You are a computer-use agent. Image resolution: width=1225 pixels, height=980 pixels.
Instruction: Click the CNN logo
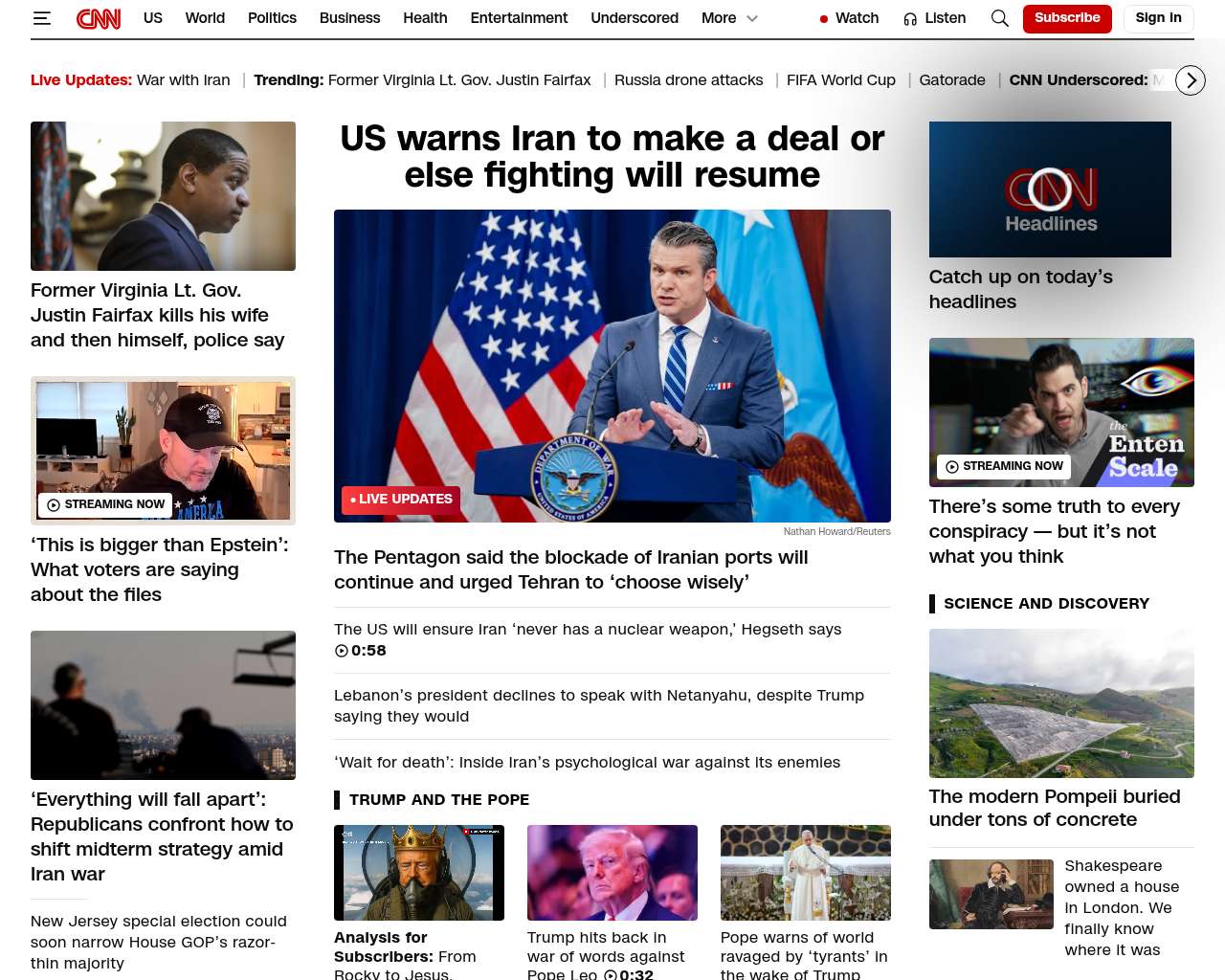99,18
